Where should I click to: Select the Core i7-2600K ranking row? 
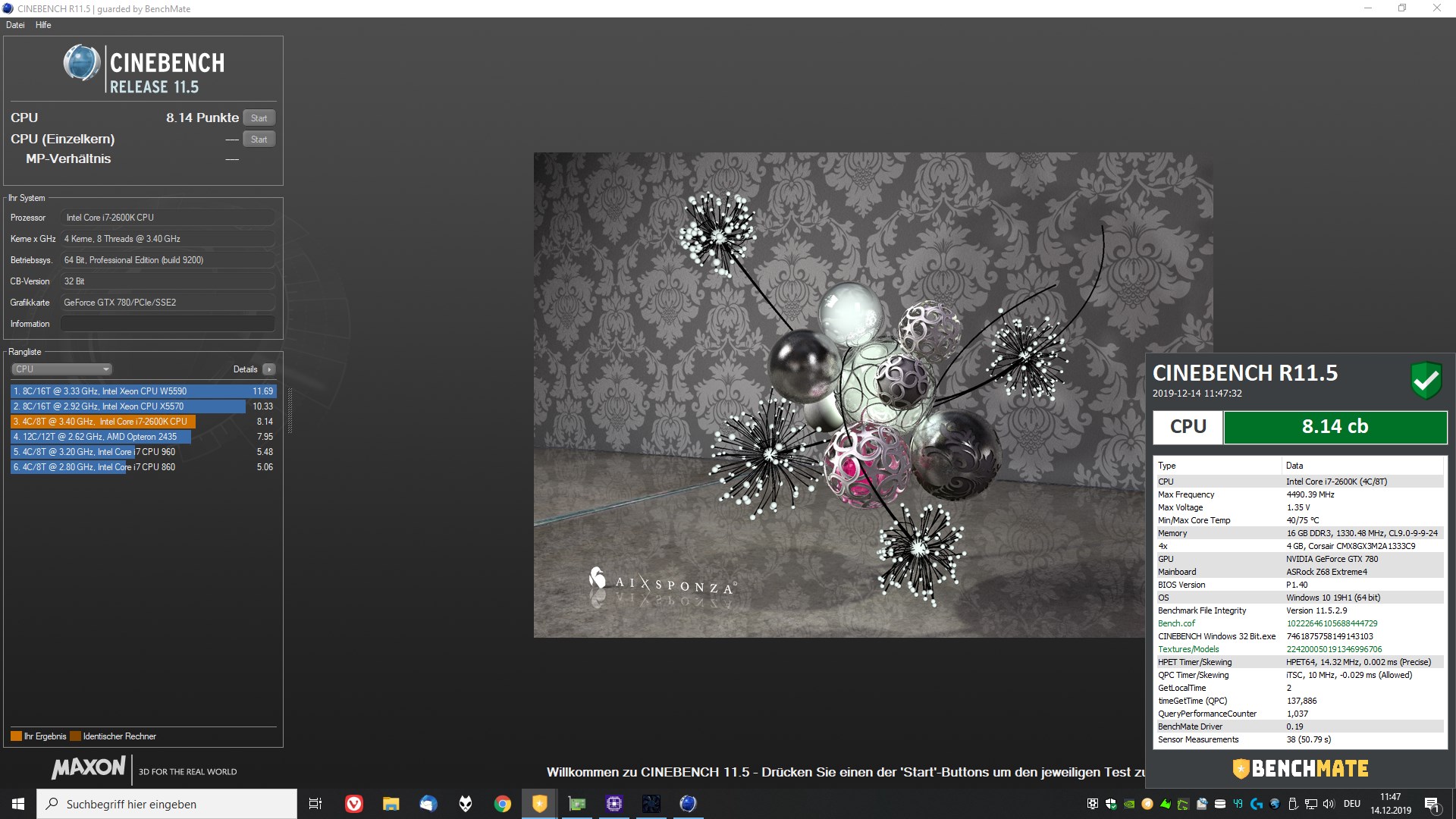(x=143, y=422)
